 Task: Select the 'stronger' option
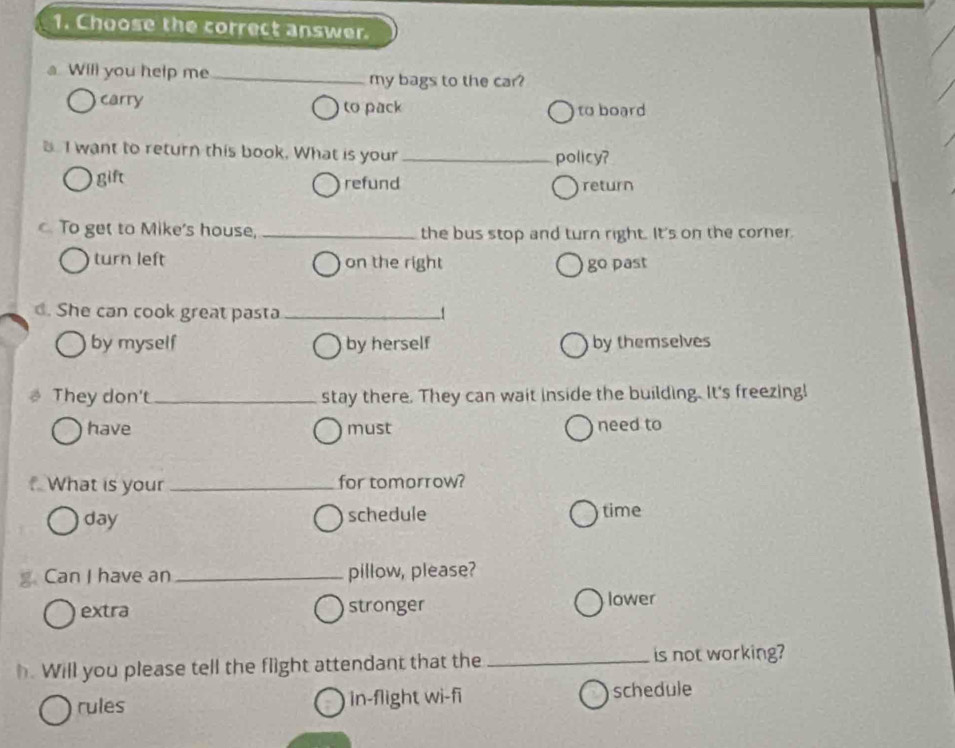(x=329, y=609)
